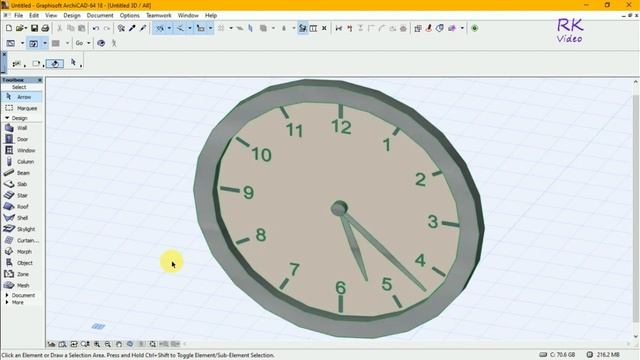
Task: Select the Object tool
Action: (x=22, y=263)
